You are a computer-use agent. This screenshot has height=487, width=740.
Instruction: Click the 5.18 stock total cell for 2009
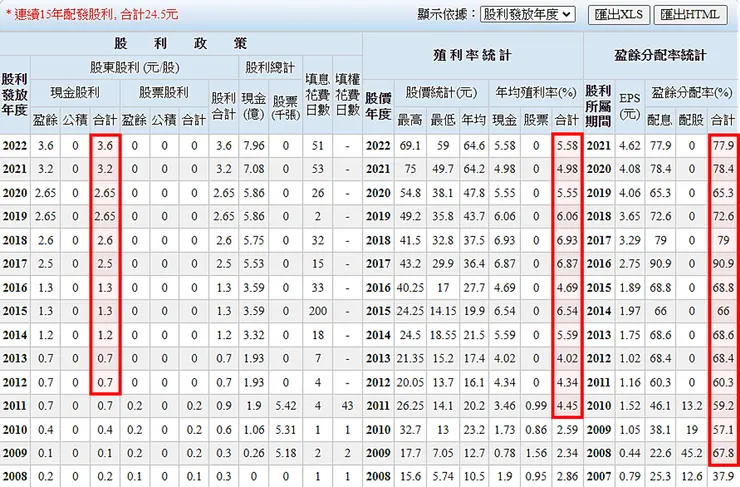click(x=286, y=453)
